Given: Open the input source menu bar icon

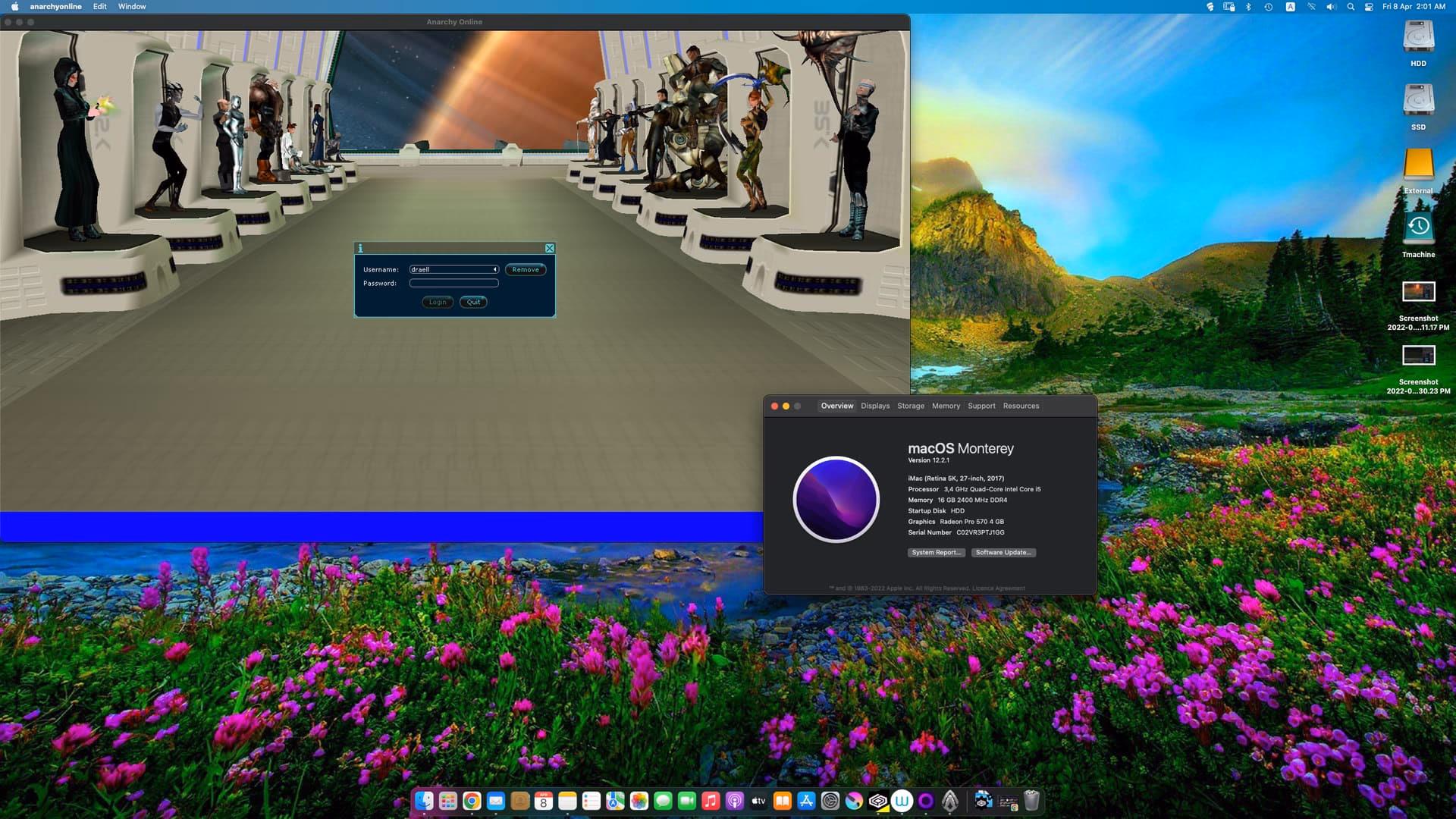Looking at the screenshot, I should (x=1290, y=7).
